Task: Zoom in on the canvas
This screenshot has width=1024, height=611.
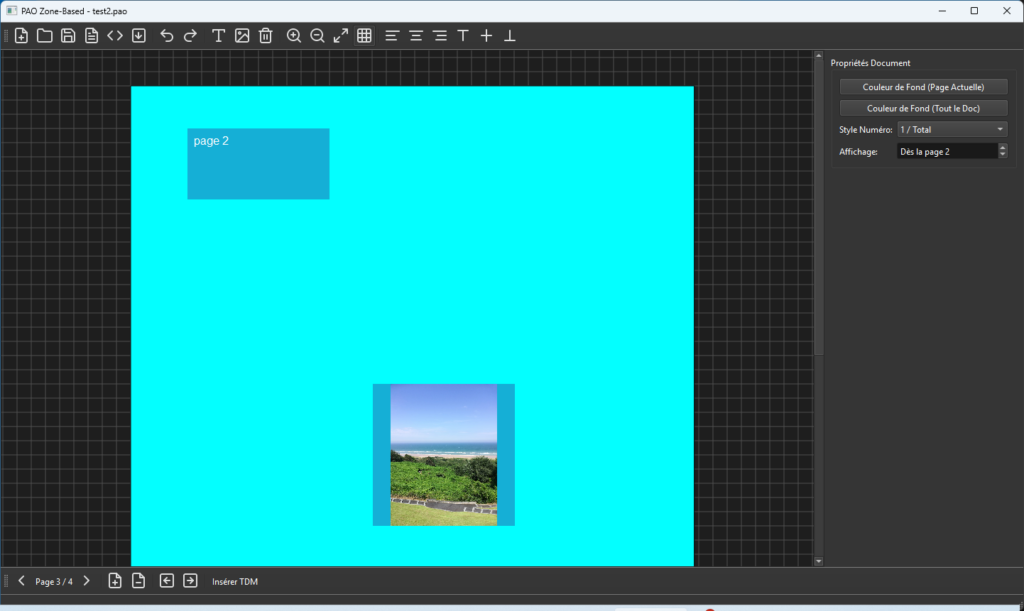Action: (x=294, y=36)
